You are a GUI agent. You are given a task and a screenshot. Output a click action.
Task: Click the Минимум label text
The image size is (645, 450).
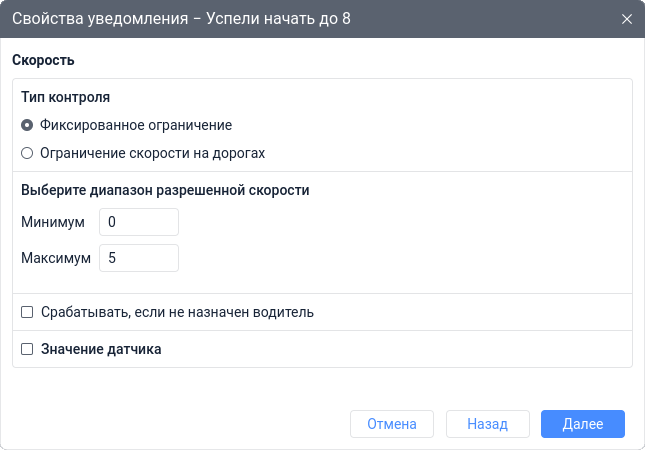pos(53,222)
